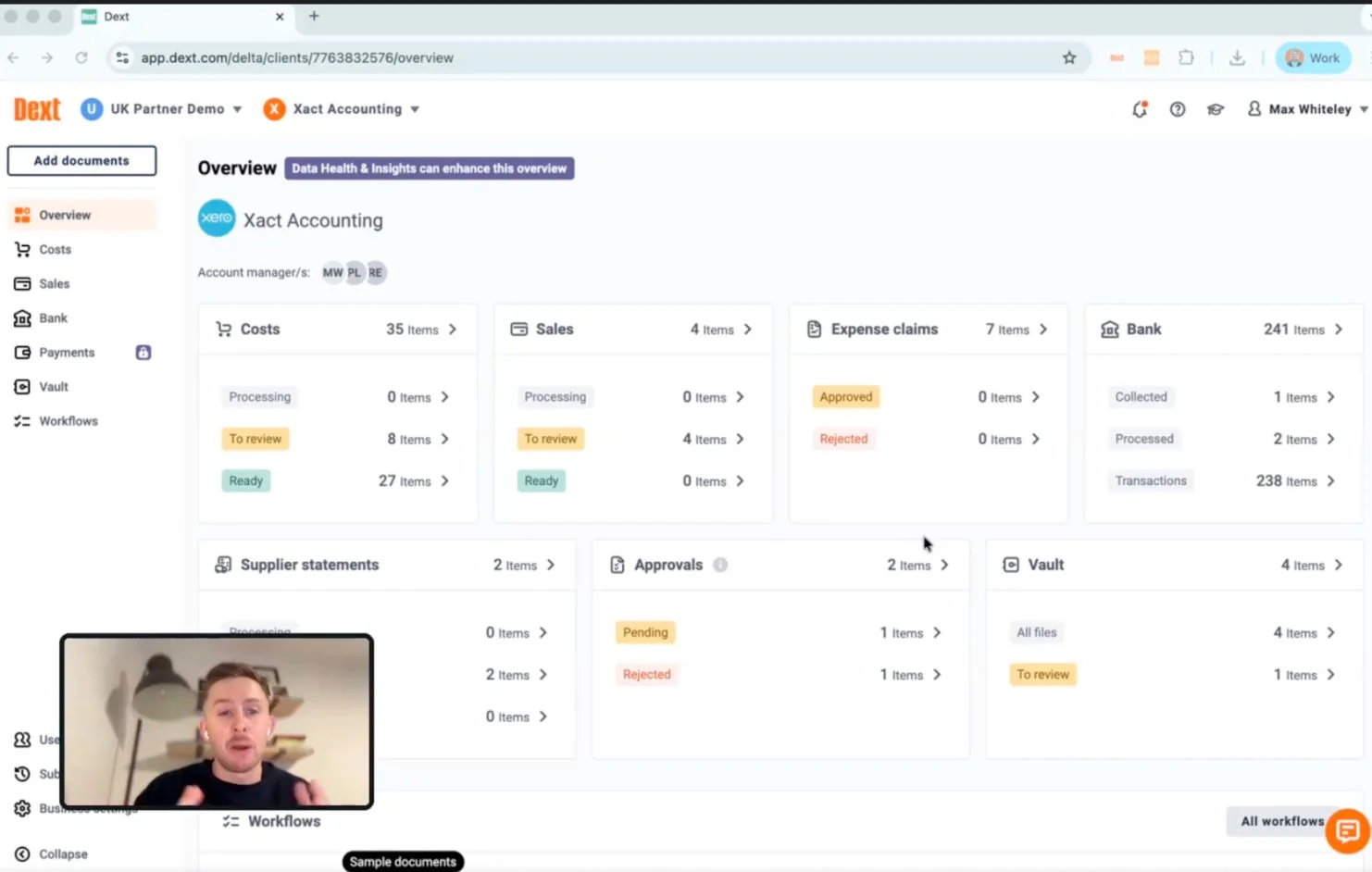Click the presenter webcam video thumbnail
This screenshot has height=872, width=1372.
coord(217,721)
